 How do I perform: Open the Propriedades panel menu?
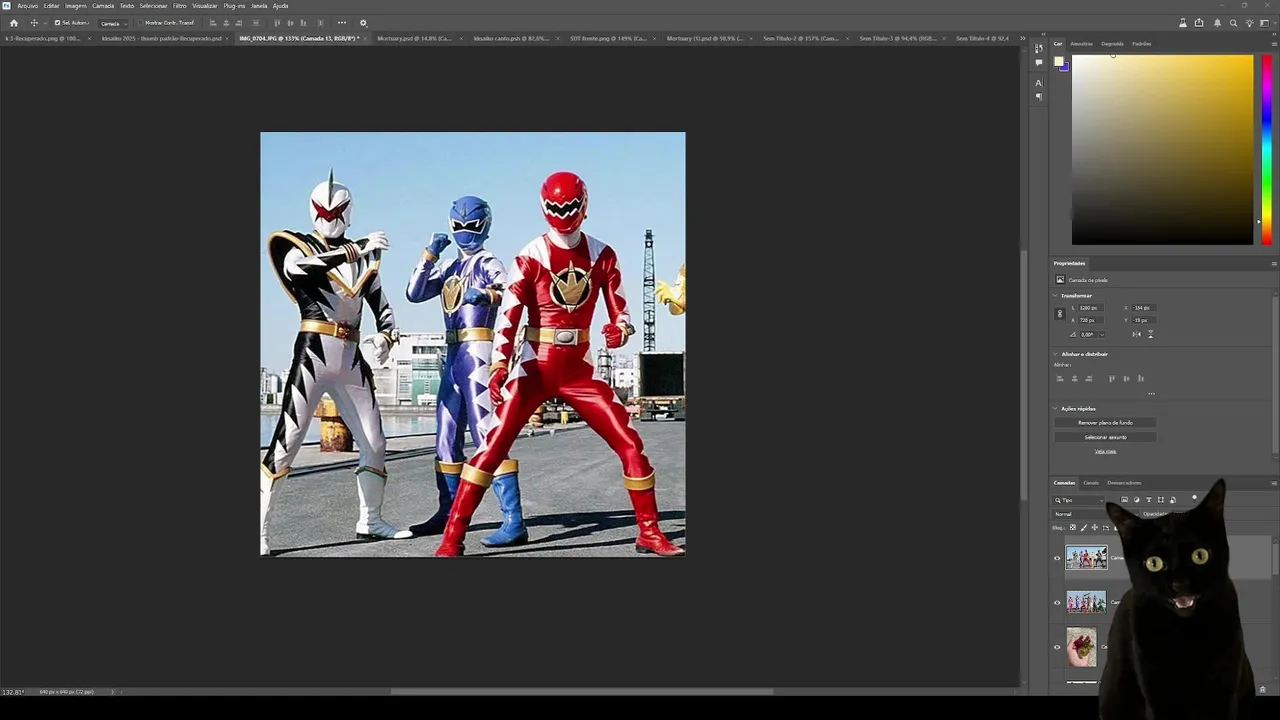1274,264
